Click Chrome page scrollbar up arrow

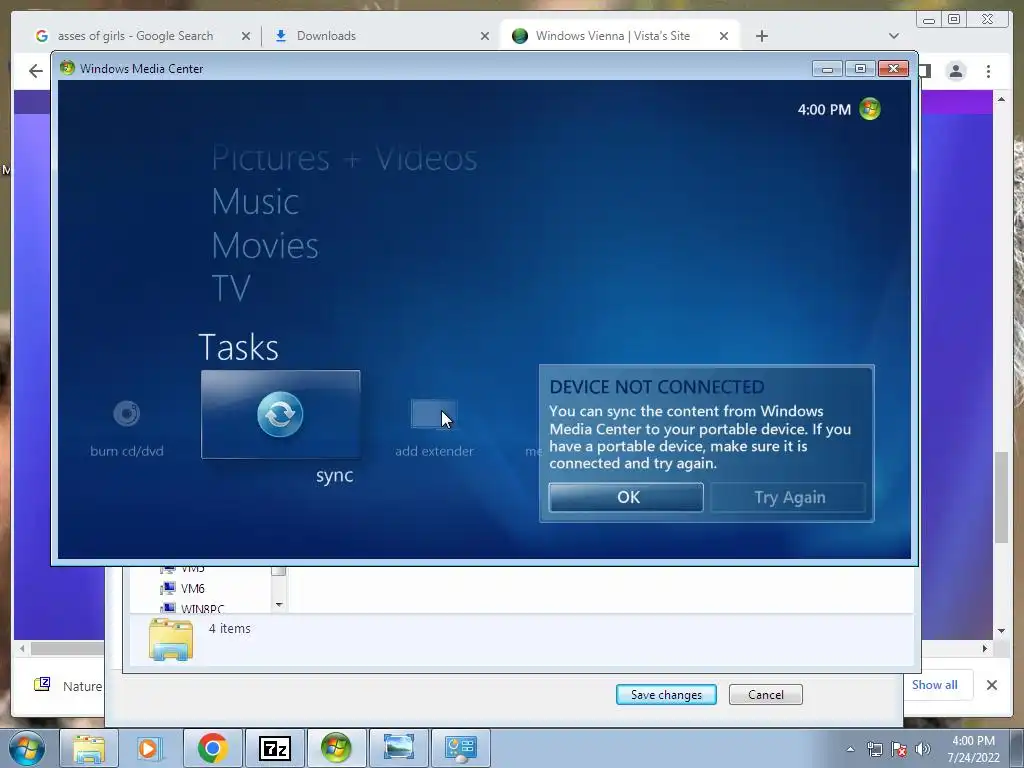point(1001,99)
